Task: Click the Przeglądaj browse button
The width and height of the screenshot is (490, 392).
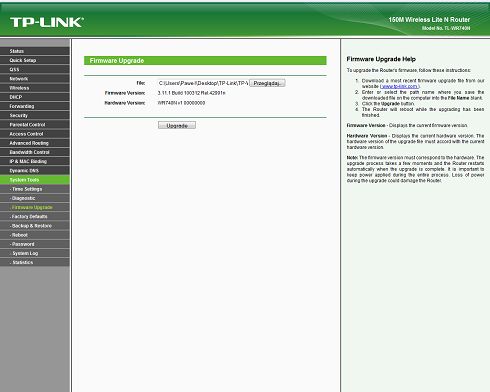Action: 267,83
